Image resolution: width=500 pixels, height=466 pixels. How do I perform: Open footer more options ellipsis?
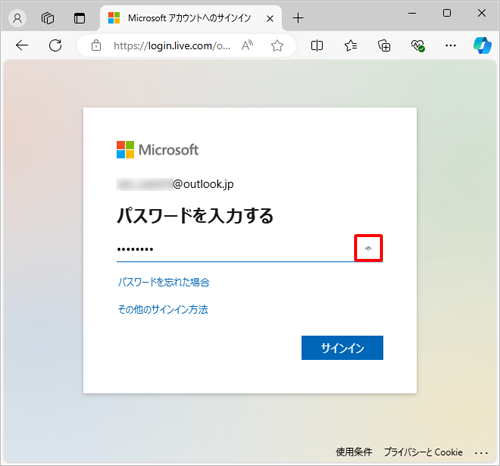[x=481, y=453]
